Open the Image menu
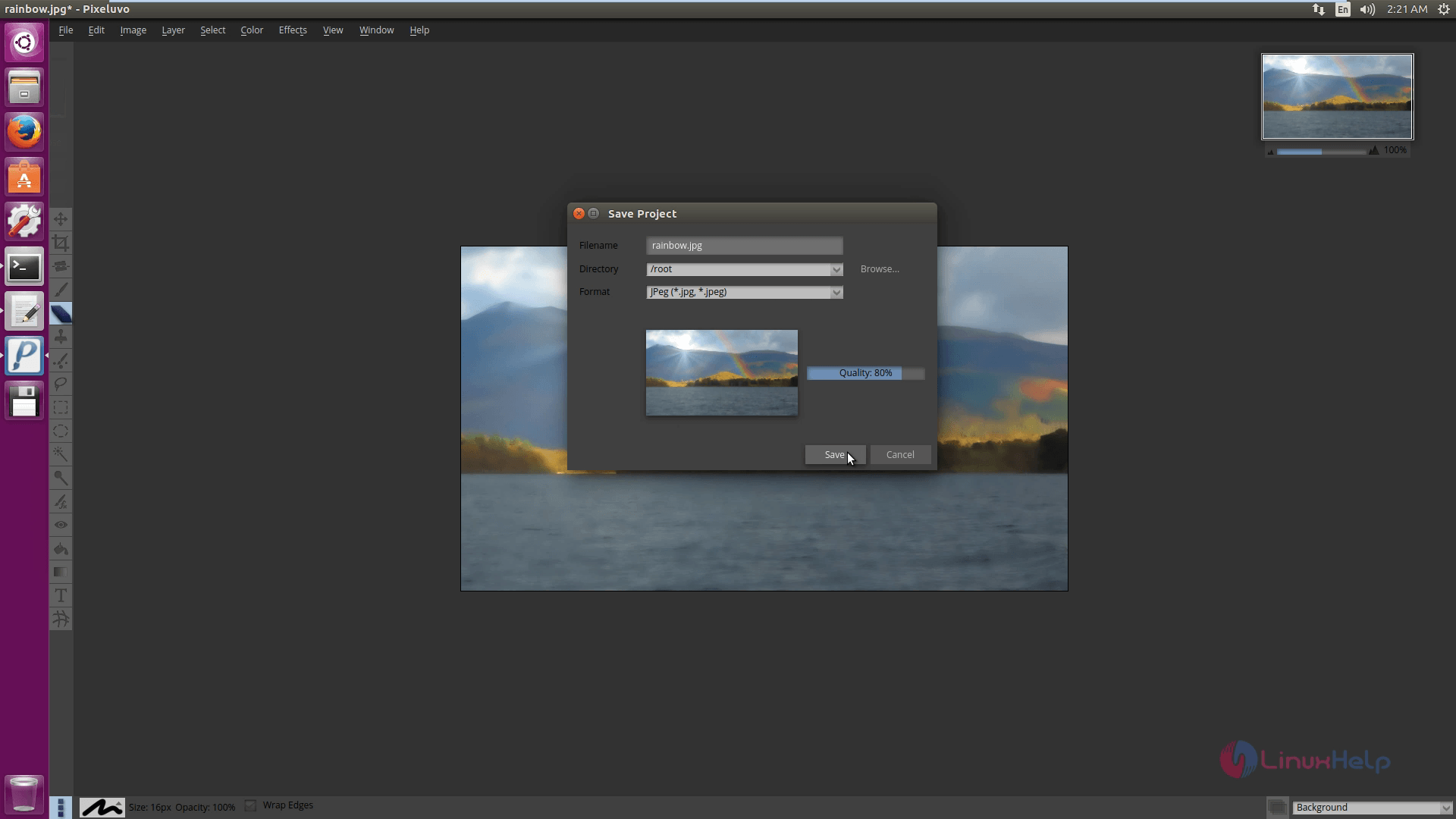The width and height of the screenshot is (1456, 819). [x=133, y=30]
